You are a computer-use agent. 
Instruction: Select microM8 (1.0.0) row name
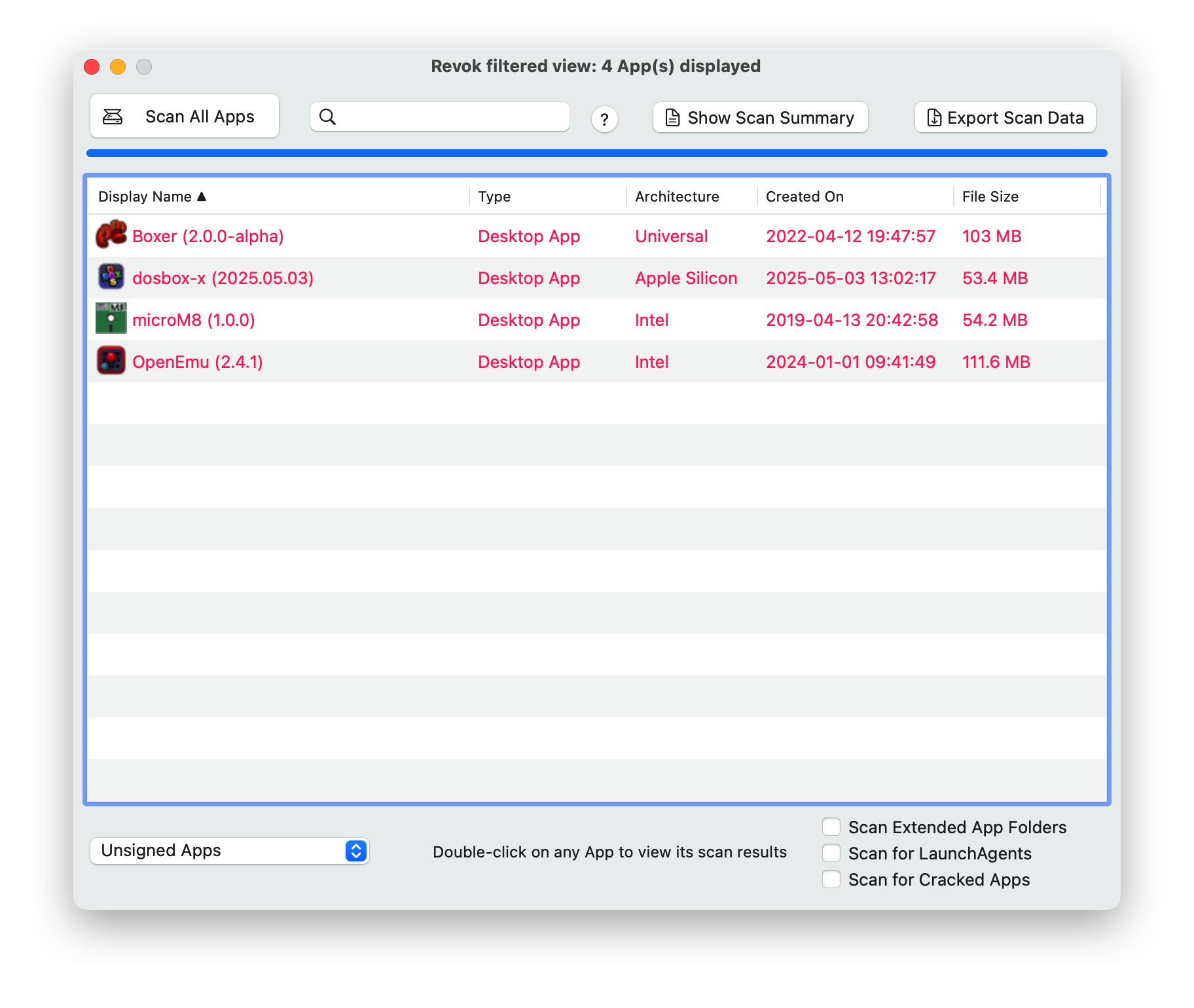[194, 320]
